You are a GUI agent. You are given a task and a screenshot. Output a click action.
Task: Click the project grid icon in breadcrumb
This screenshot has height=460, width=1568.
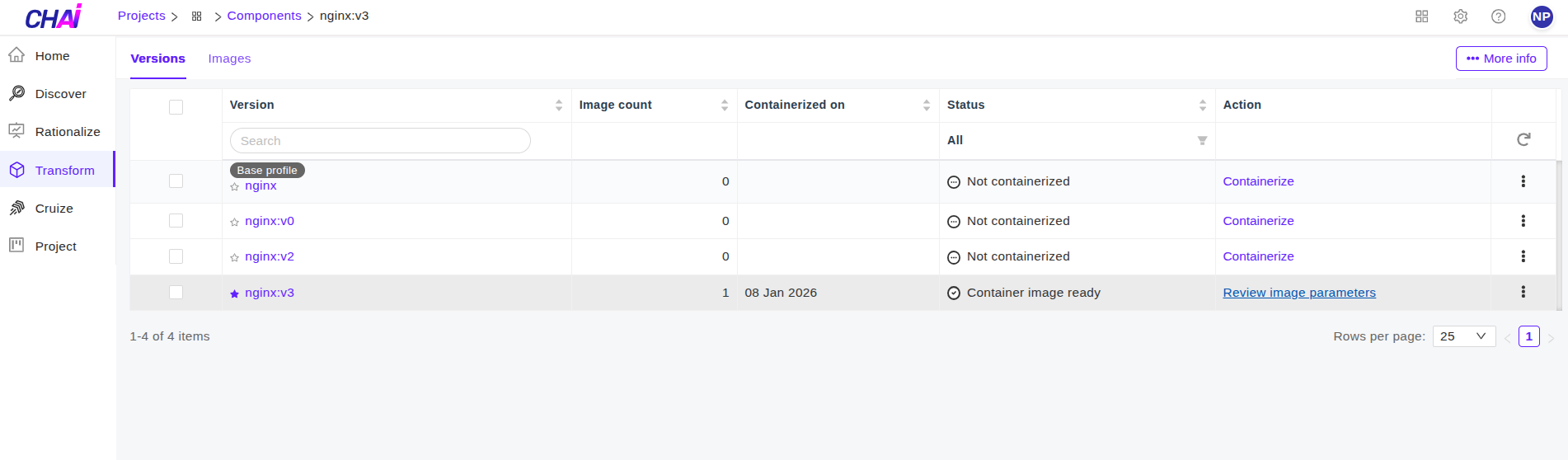[x=196, y=16]
